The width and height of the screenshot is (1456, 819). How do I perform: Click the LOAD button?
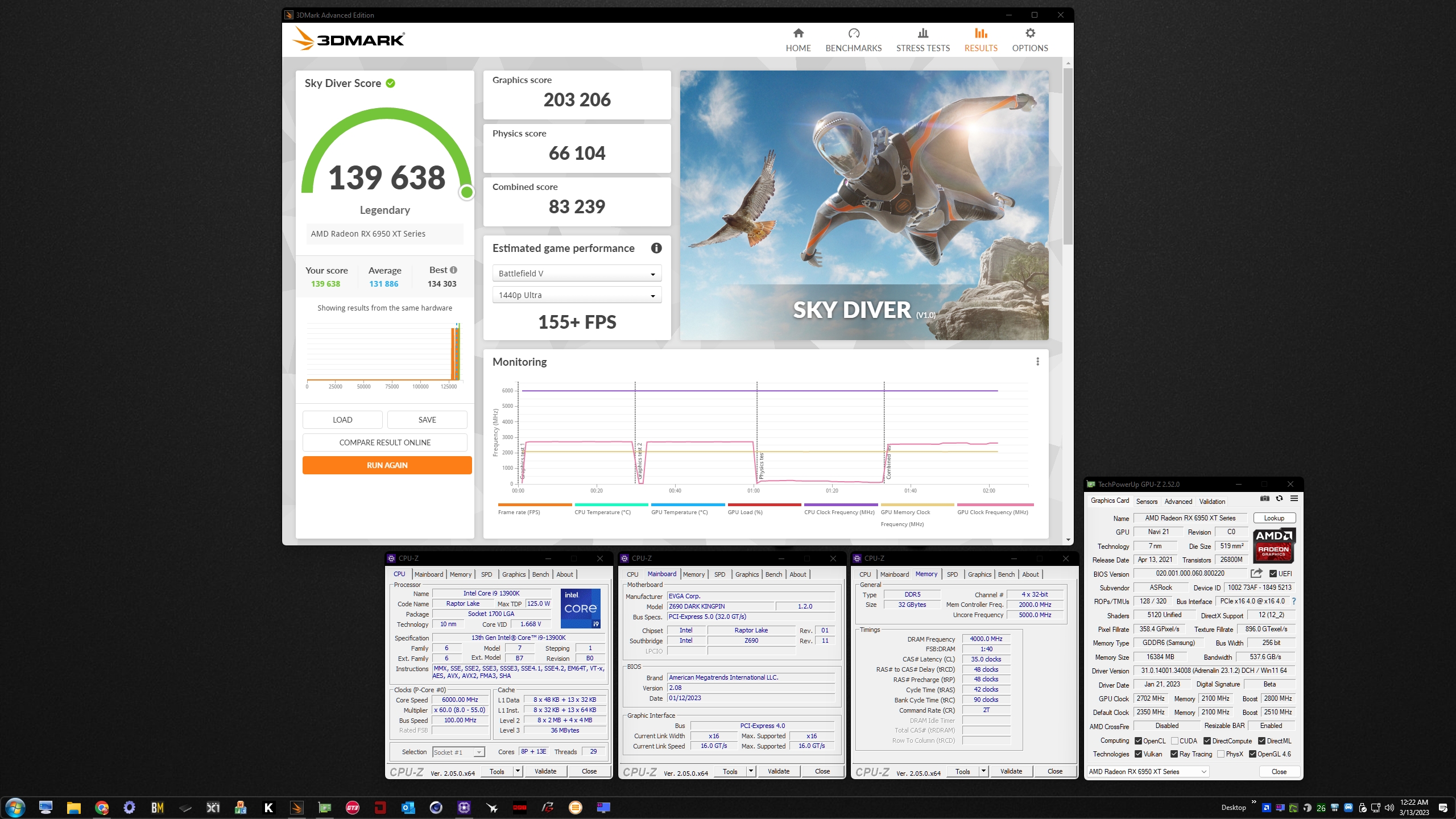tap(342, 420)
